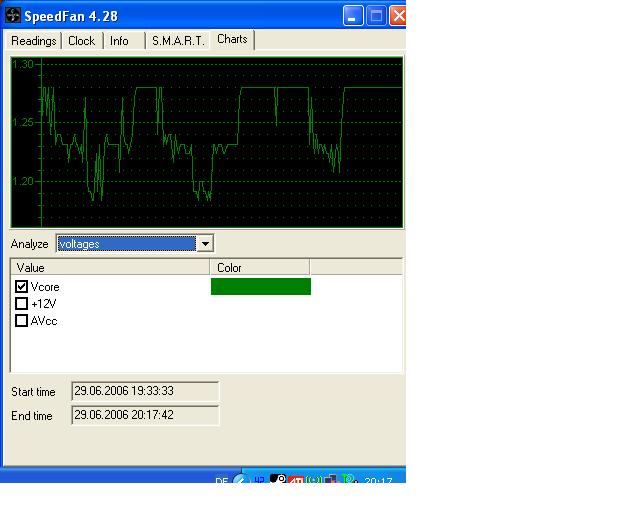
Task: Click the Value column header
Action: 110,267
